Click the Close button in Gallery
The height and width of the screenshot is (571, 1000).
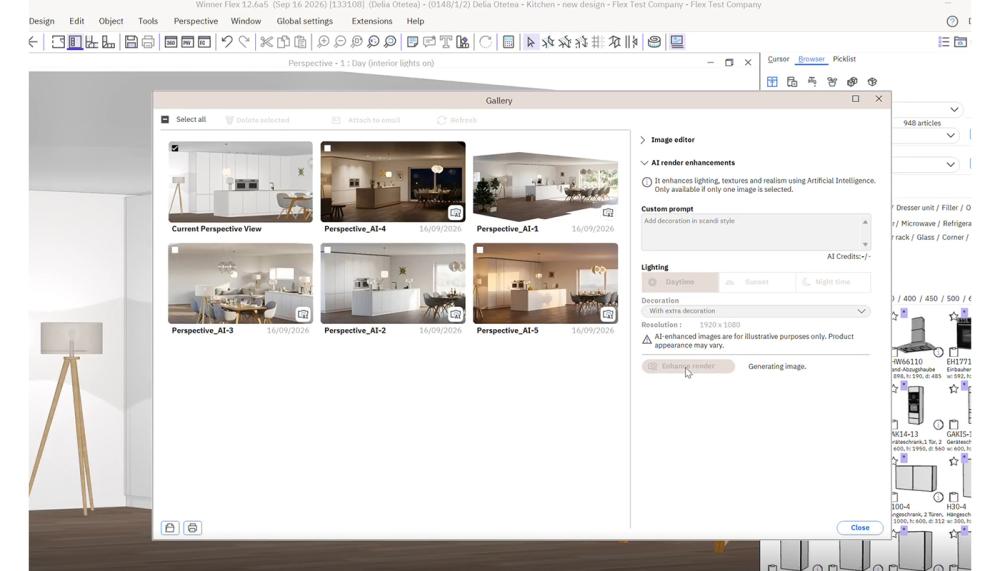[x=860, y=528]
